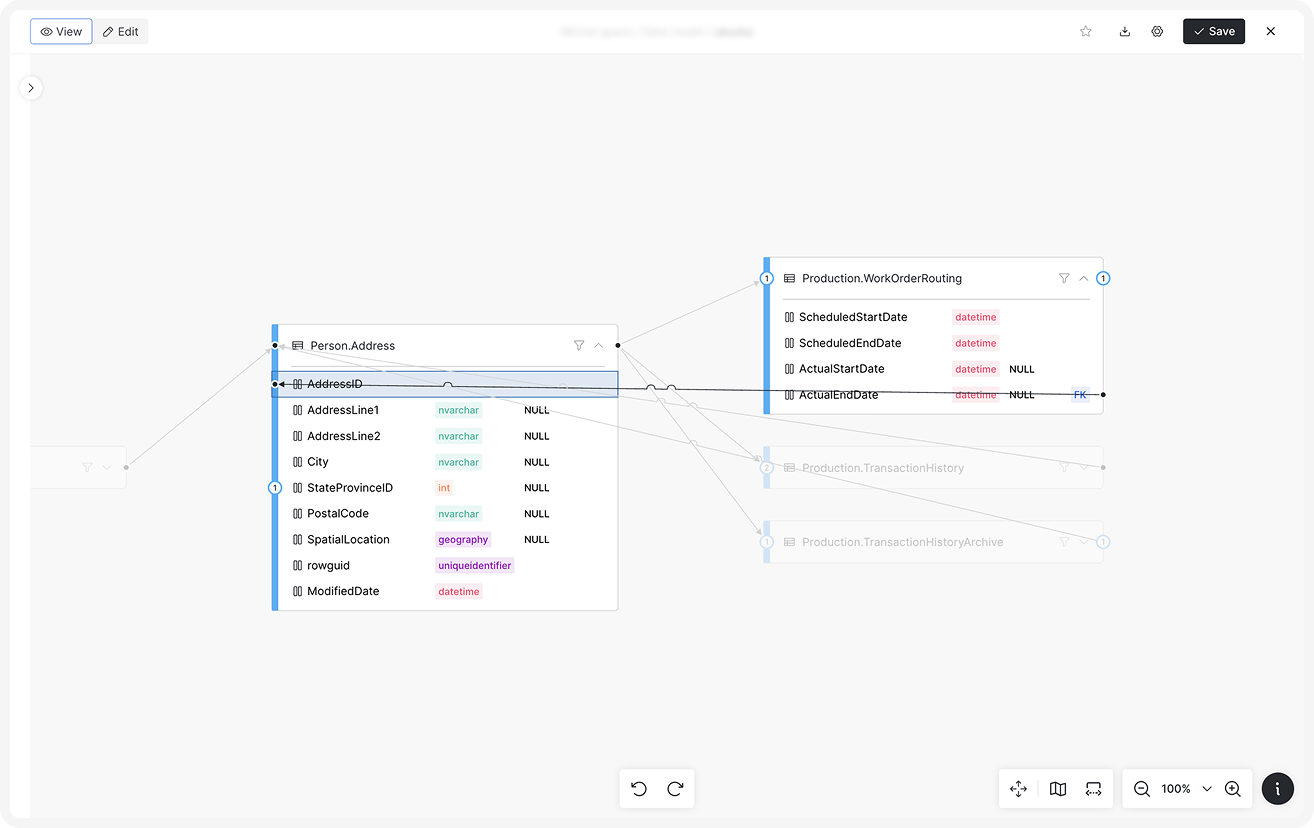
Task: Select the StateProvinceID column row
Action: click(350, 488)
